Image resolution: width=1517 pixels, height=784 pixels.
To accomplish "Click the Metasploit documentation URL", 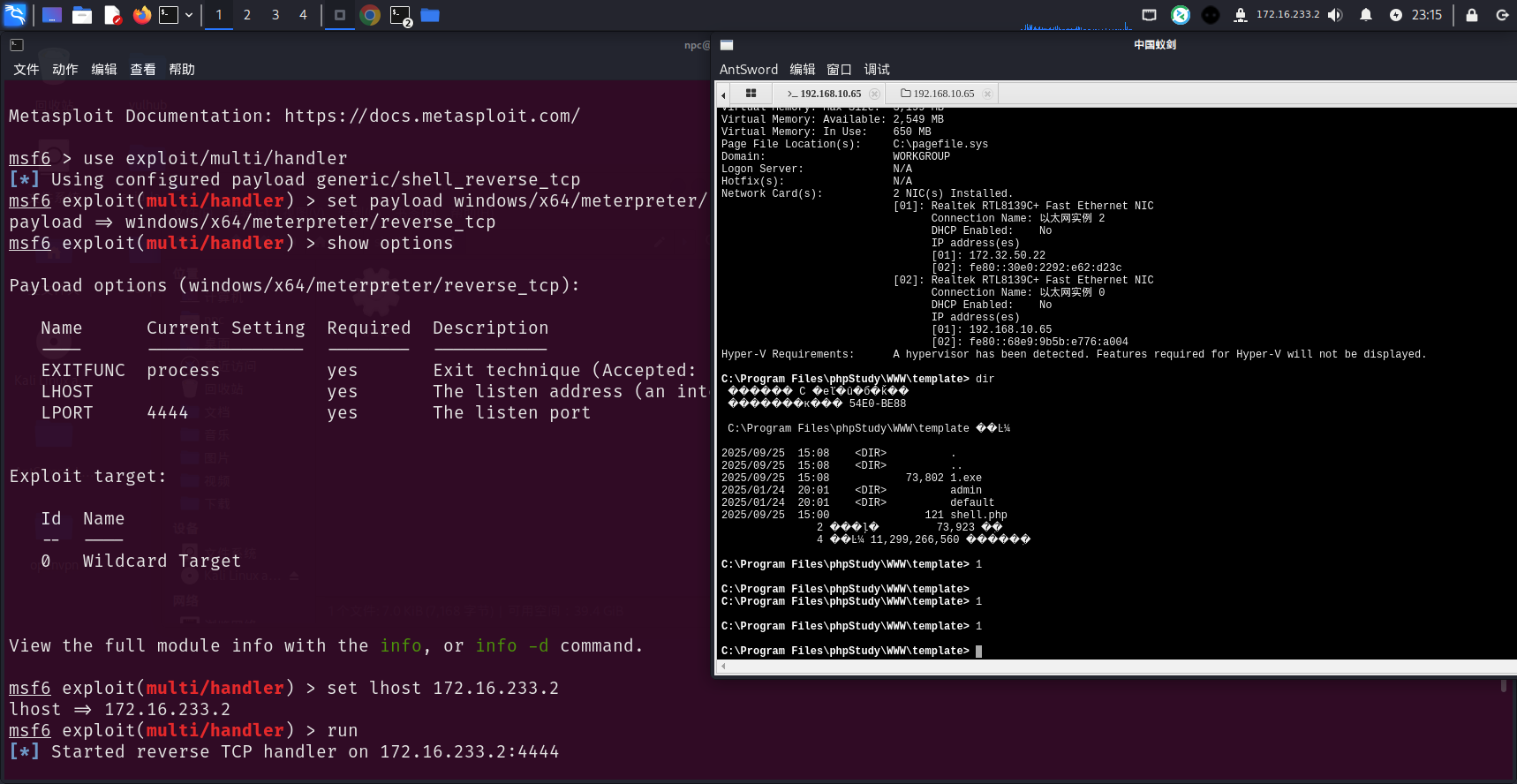I will coord(432,116).
